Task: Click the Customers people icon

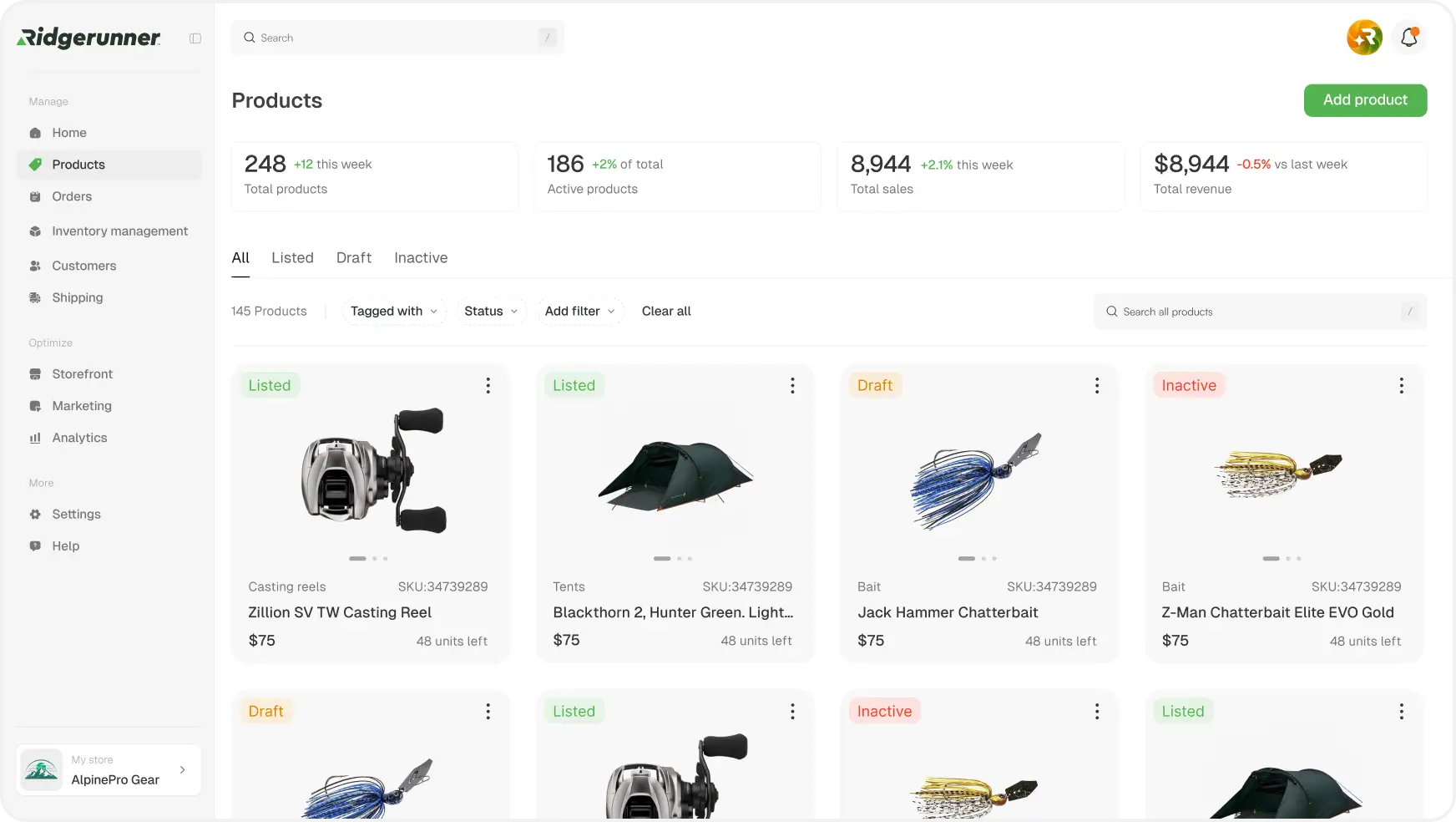Action: coord(35,266)
